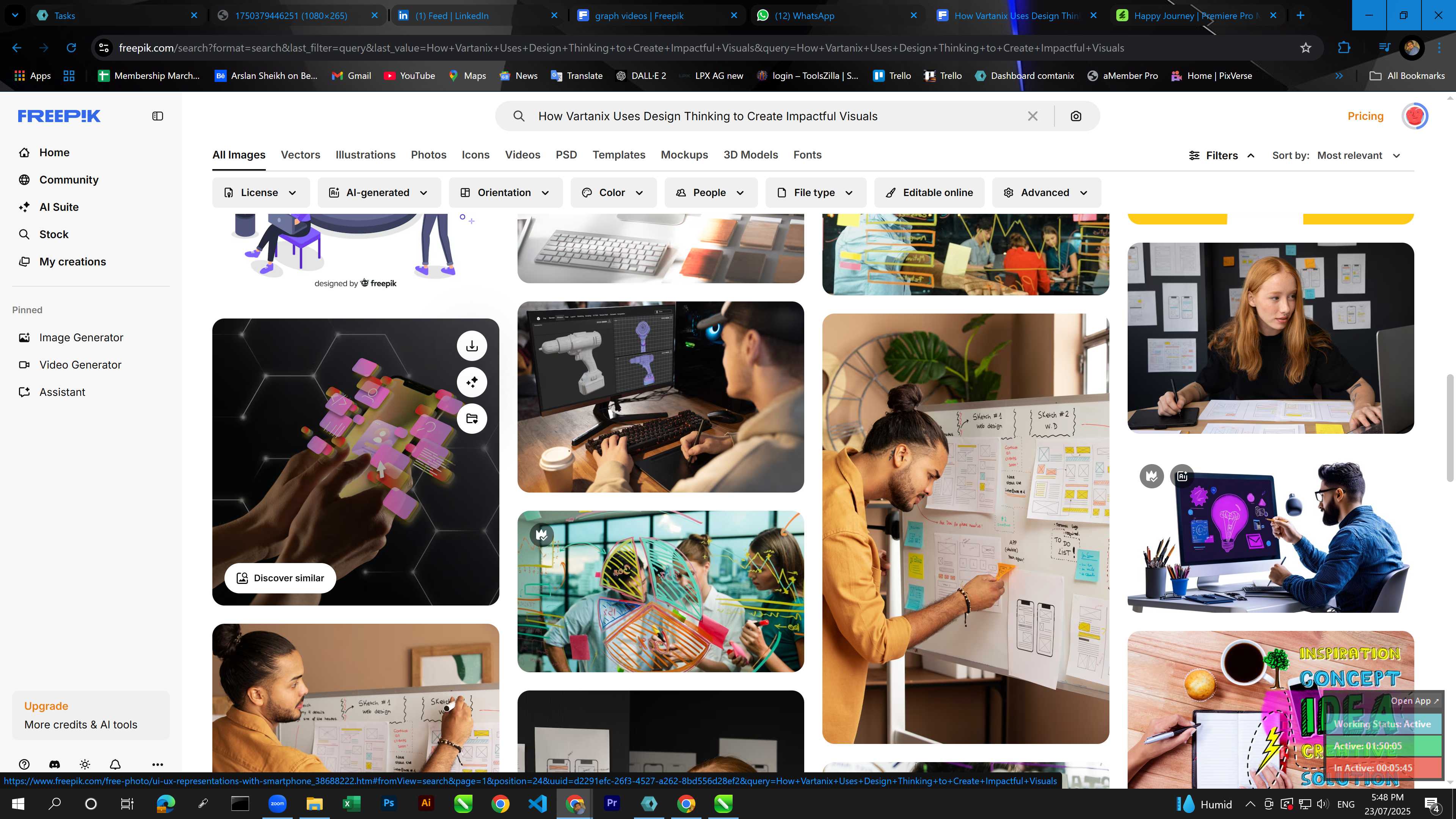Viewport: 1456px width, 819px height.
Task: Switch to the Templates tab
Action: tap(618, 155)
